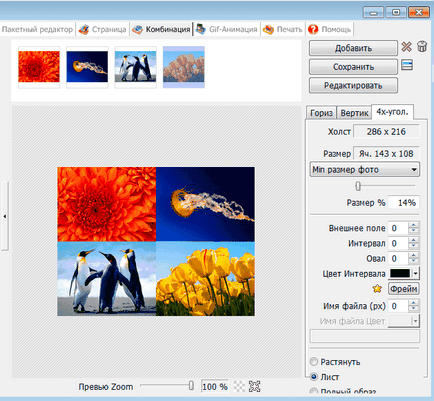Open the Помощь help icon tab
This screenshot has height=401, width=434.
[x=330, y=29]
